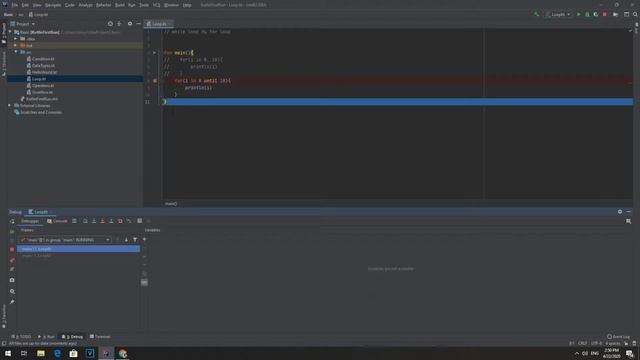Image resolution: width=640 pixels, height=360 pixels.
Task: Open the Code menu
Action: 70,5
